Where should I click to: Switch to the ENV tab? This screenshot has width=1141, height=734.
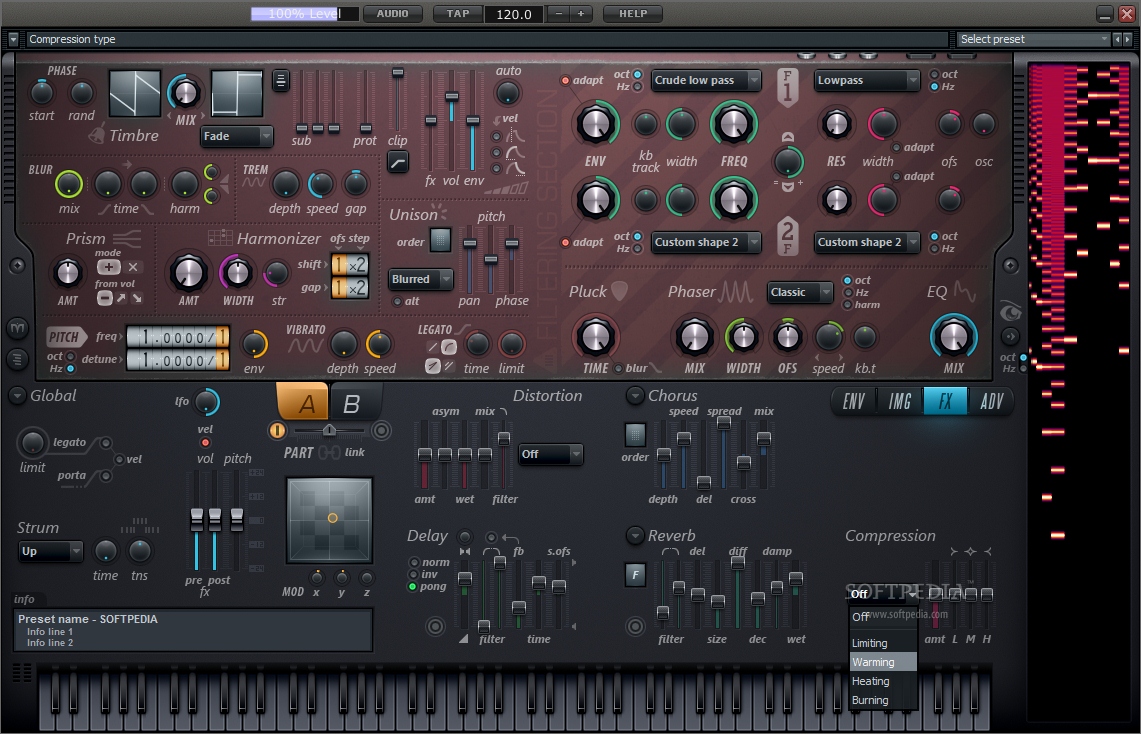click(854, 401)
